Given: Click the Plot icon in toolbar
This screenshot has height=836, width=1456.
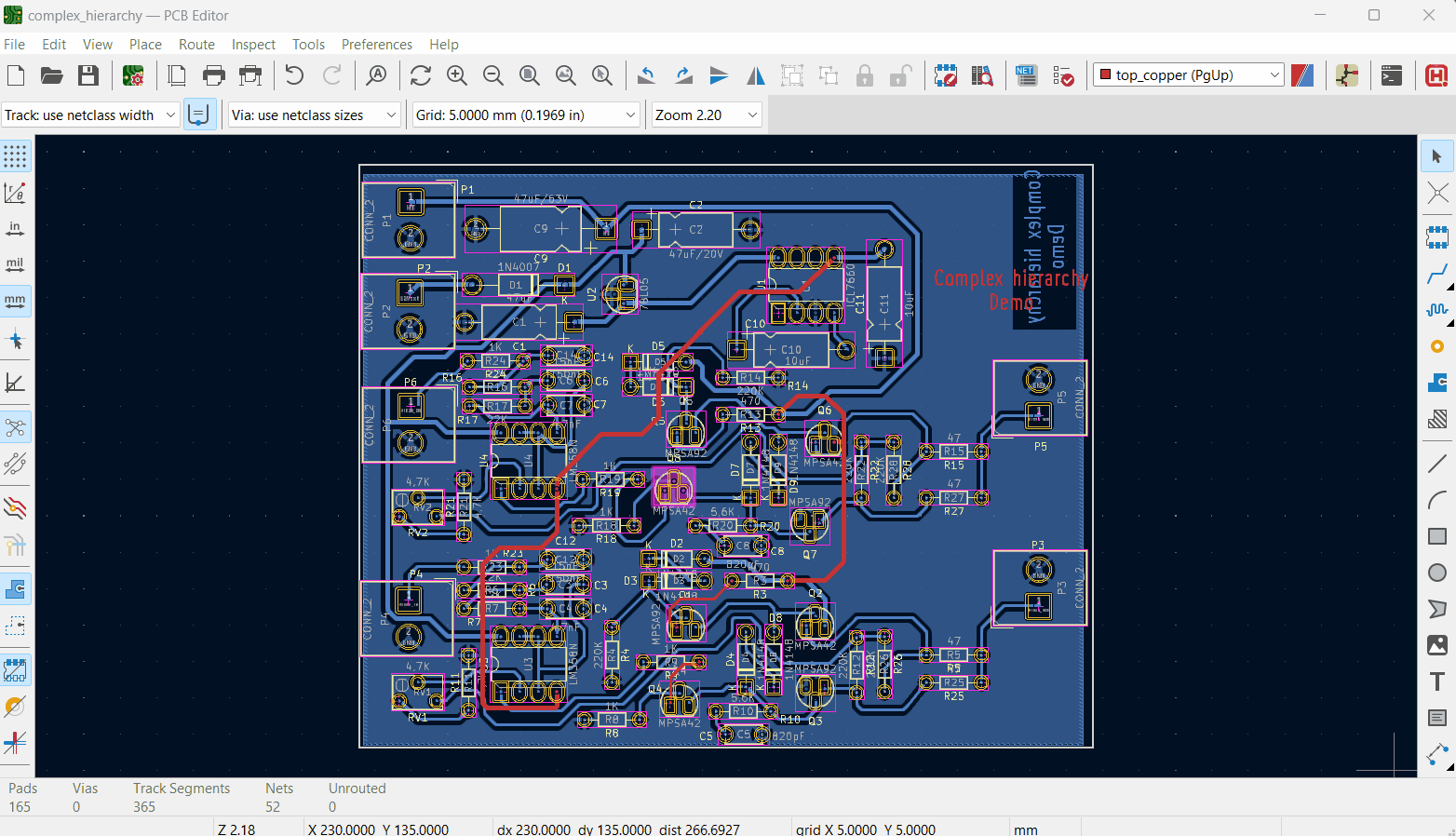Looking at the screenshot, I should pyautogui.click(x=250, y=75).
